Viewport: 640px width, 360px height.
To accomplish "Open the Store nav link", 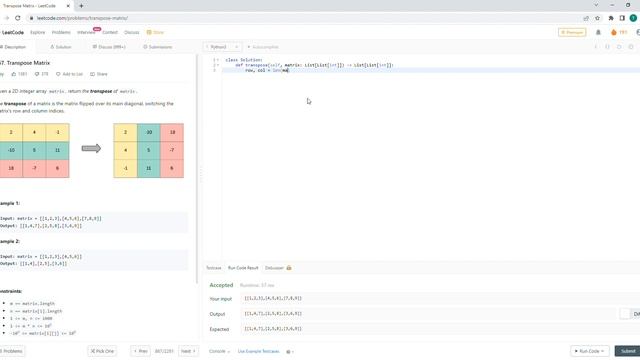I will 156,32.
